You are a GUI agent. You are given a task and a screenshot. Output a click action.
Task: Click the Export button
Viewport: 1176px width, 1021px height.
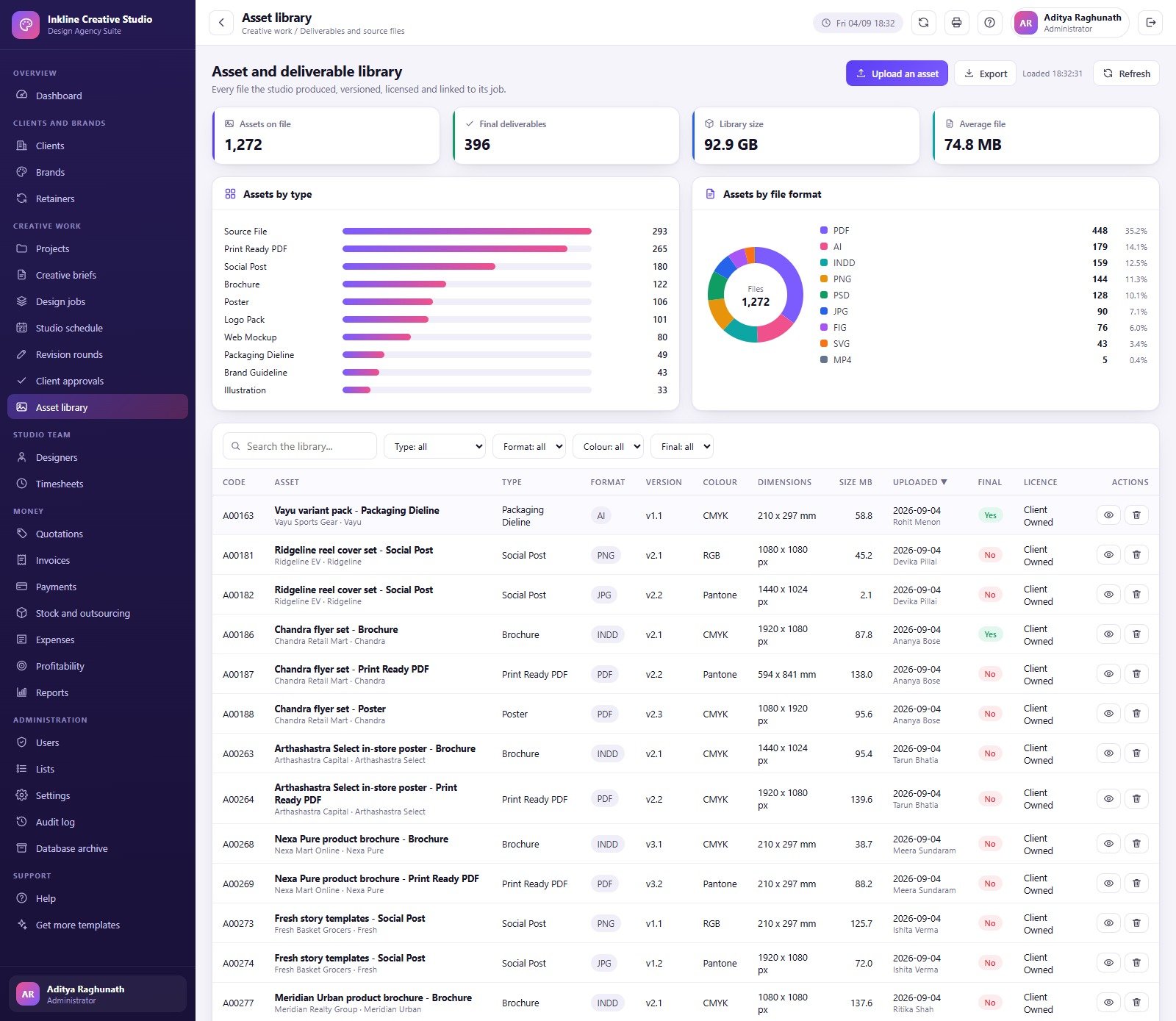coord(985,74)
